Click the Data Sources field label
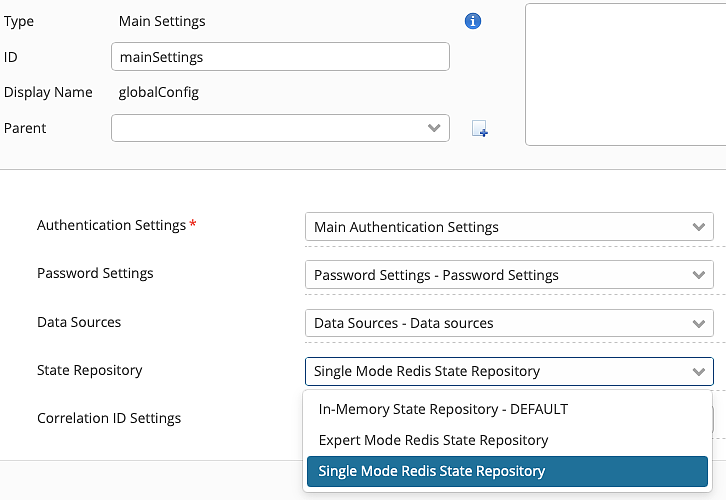Image resolution: width=726 pixels, height=500 pixels. coord(79,322)
